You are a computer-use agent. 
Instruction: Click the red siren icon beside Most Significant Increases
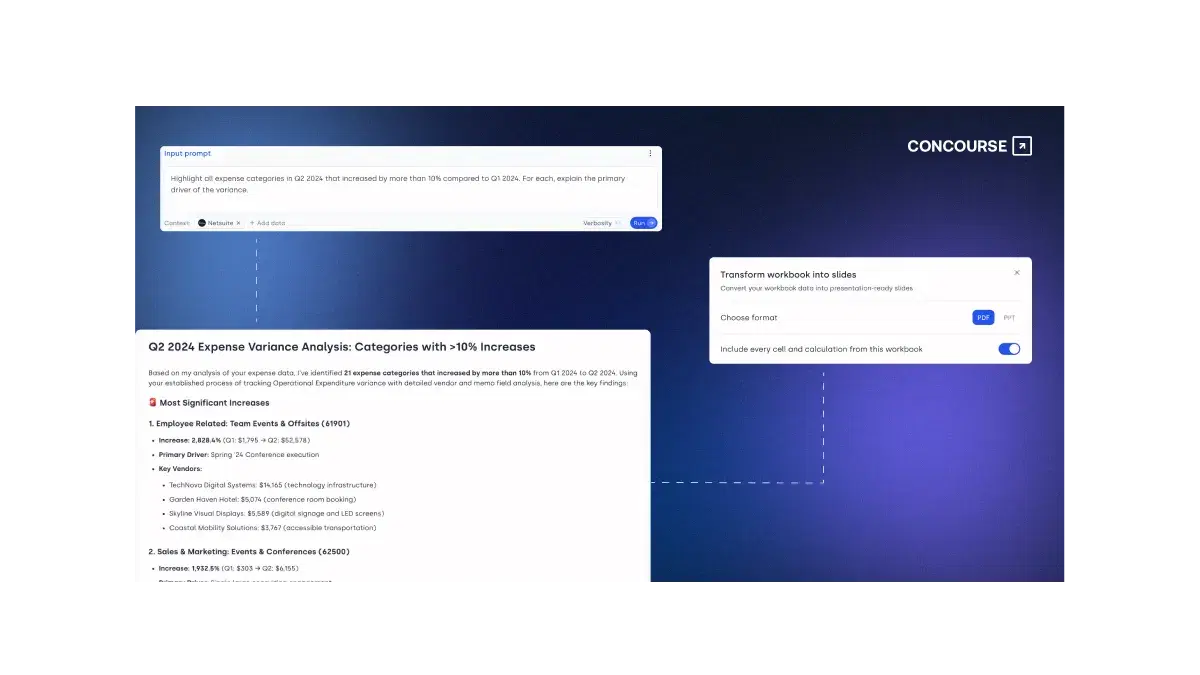click(153, 403)
